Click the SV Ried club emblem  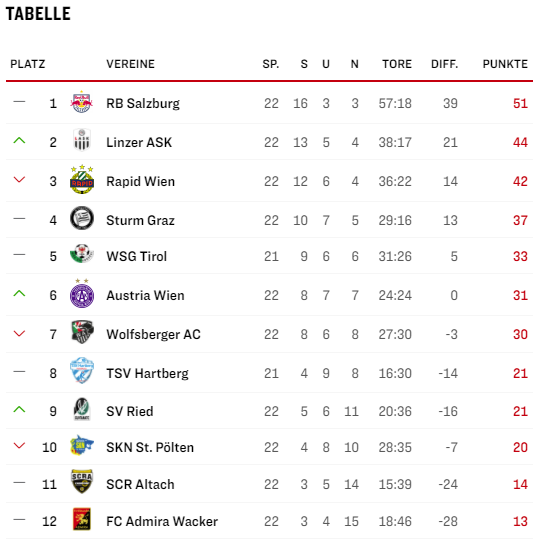point(82,409)
